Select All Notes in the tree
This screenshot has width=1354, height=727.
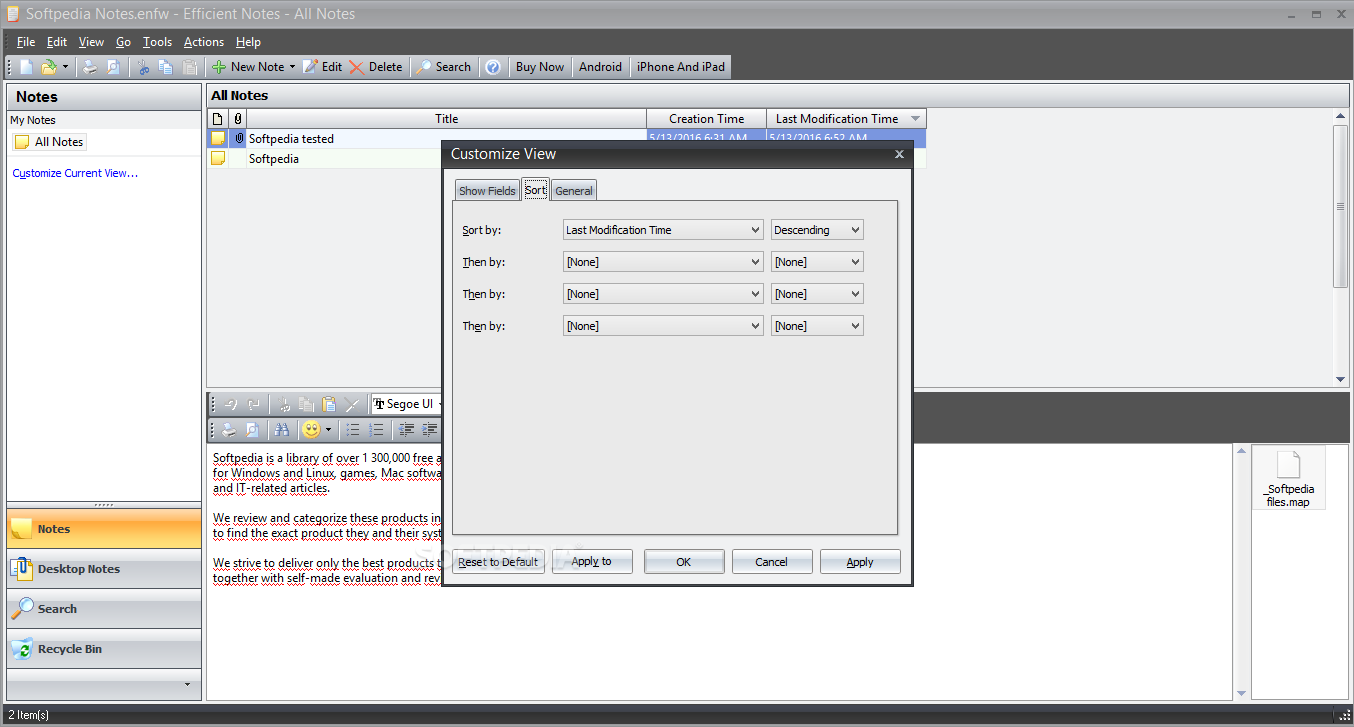(50, 142)
